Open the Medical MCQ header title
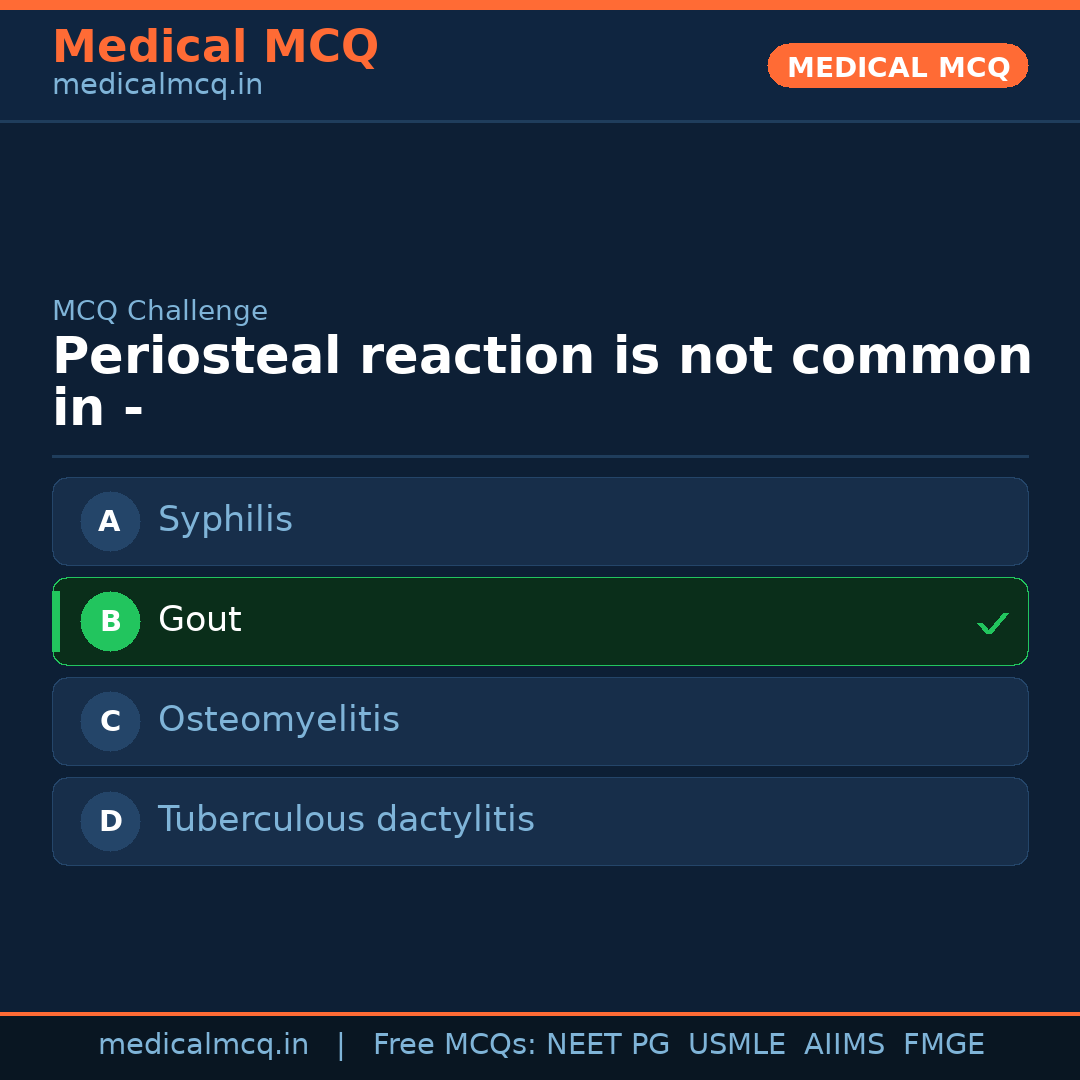 [x=215, y=47]
